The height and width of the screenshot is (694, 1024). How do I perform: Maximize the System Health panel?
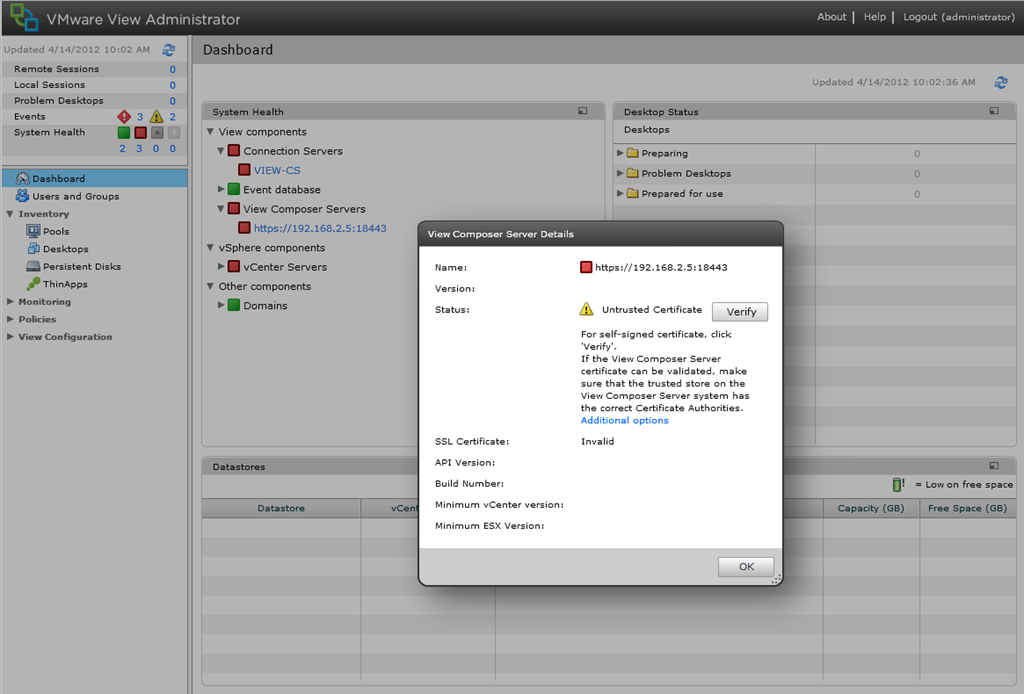point(583,111)
